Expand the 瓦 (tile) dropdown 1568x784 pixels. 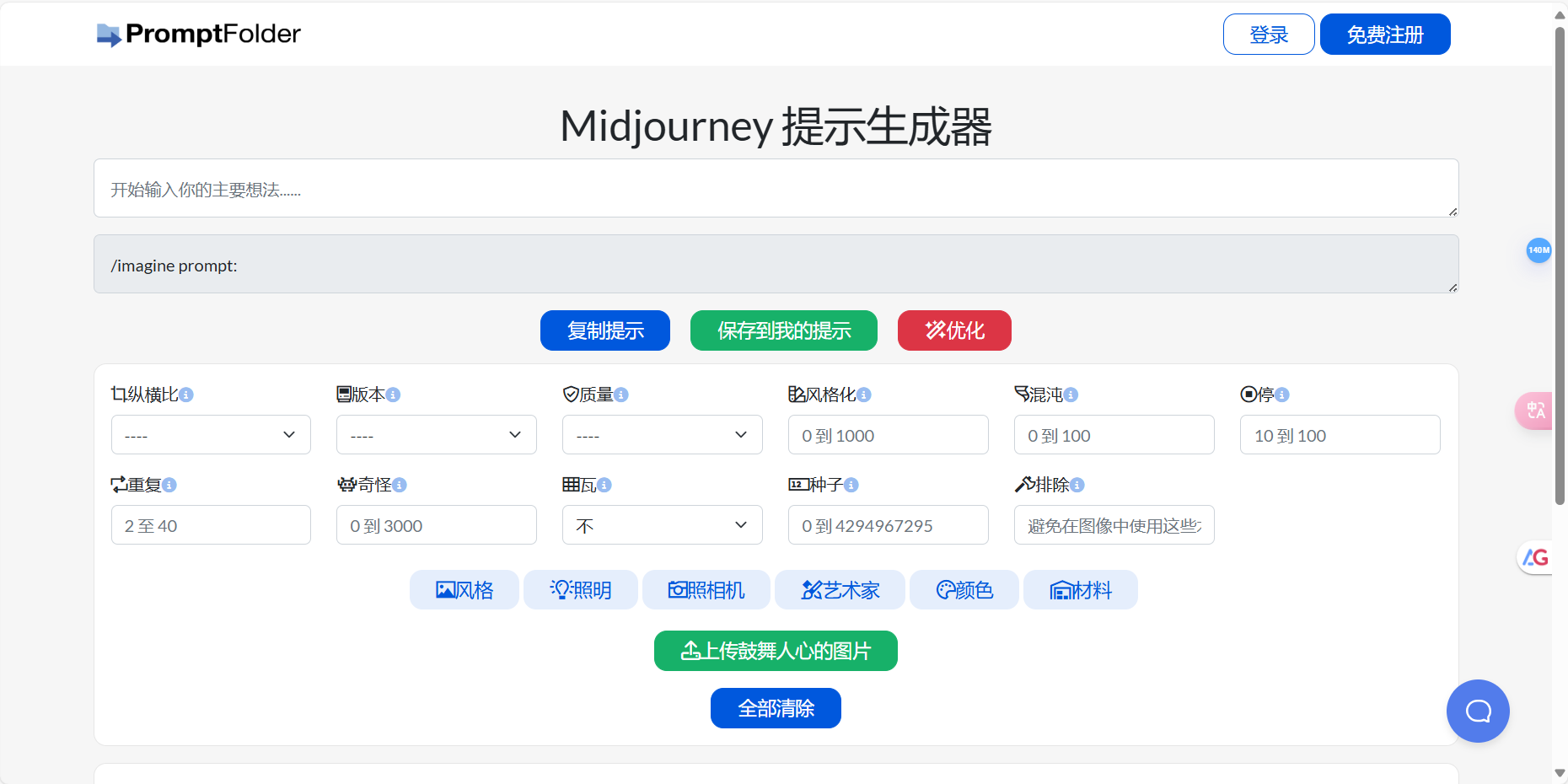[x=662, y=524]
